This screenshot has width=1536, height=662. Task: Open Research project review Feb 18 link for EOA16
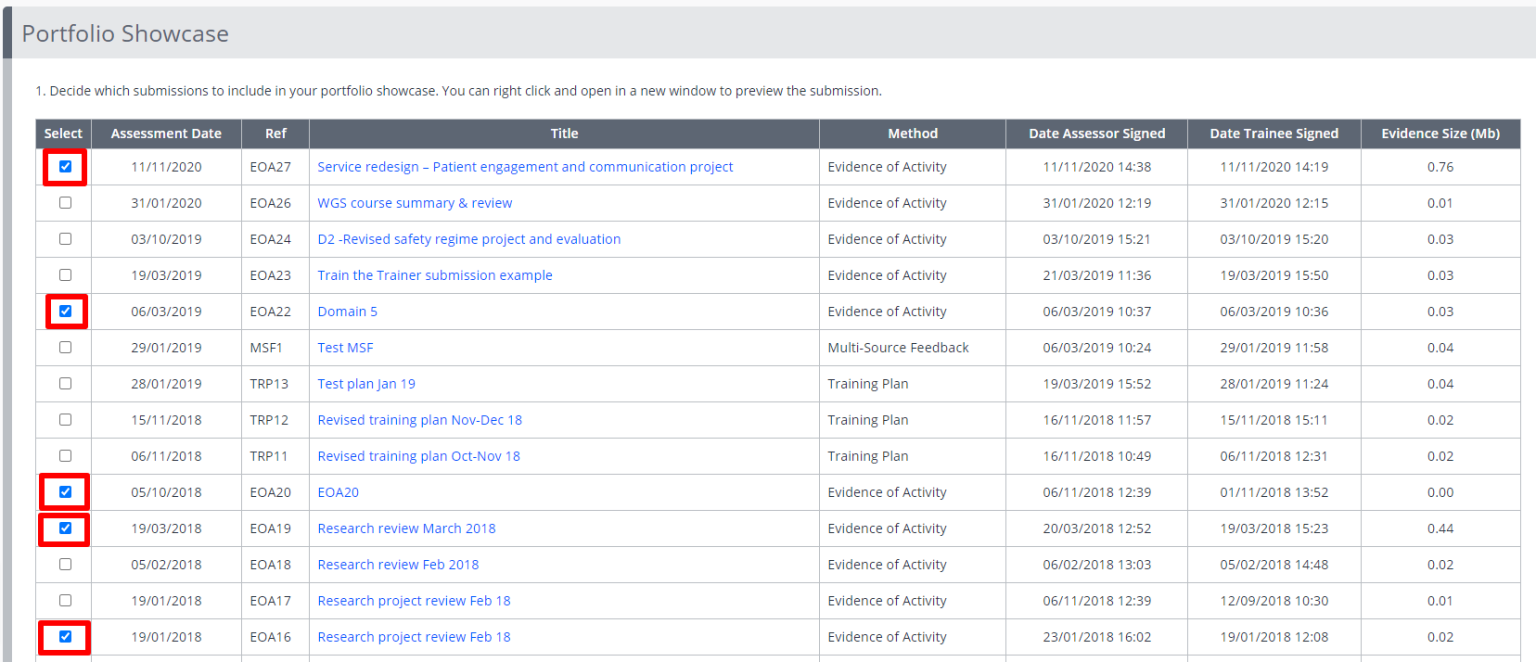pos(414,636)
